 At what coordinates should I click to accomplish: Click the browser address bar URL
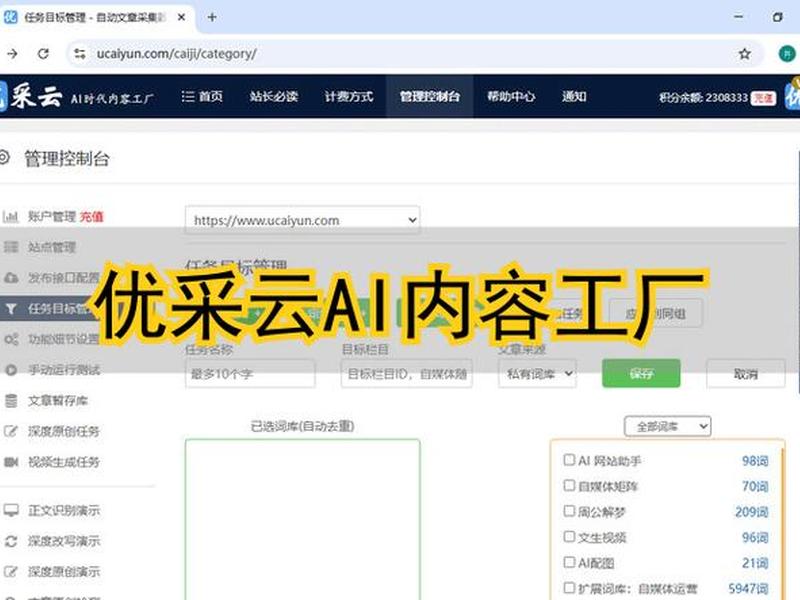(x=177, y=54)
